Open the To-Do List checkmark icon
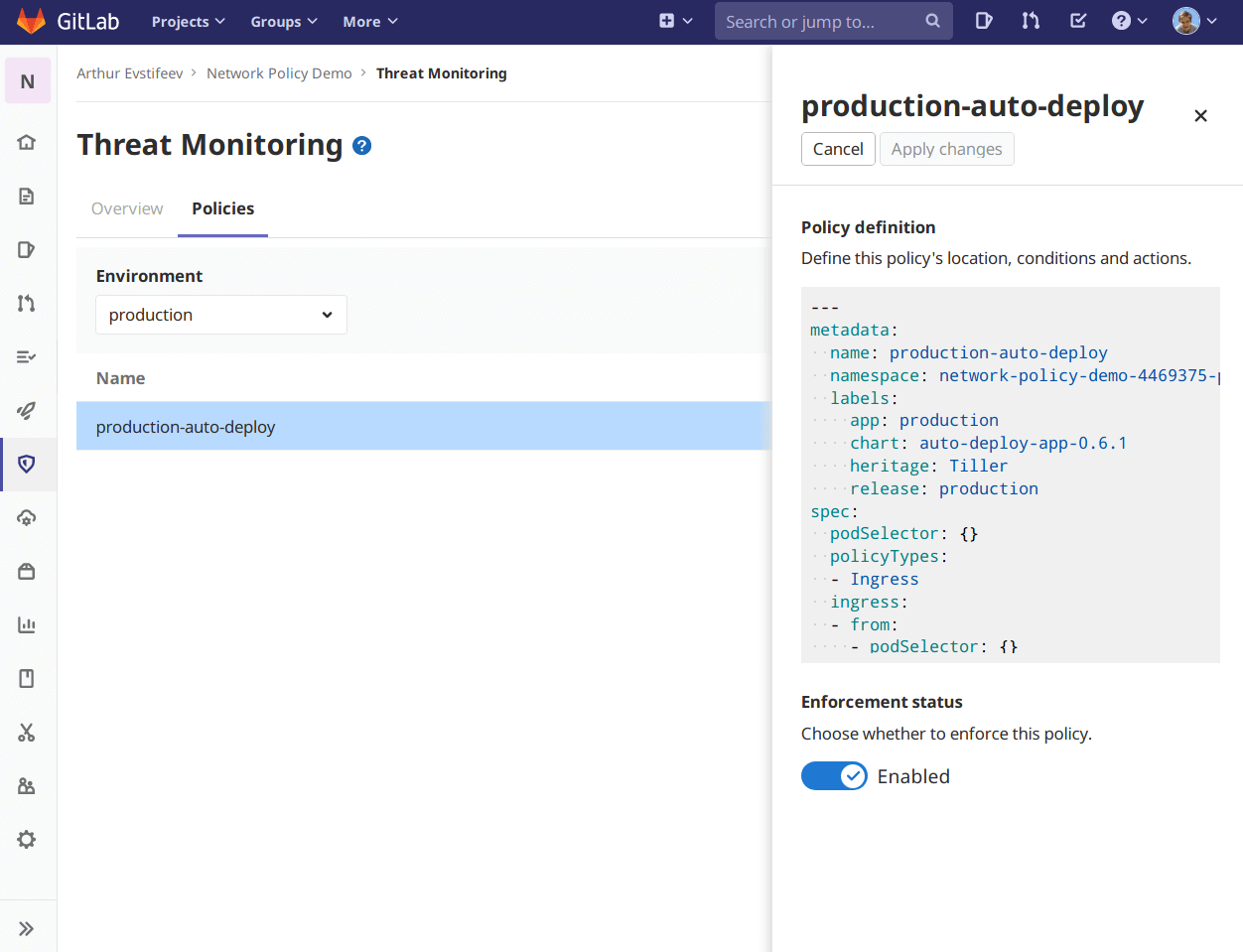The height and width of the screenshot is (952, 1243). pyautogui.click(x=1077, y=20)
